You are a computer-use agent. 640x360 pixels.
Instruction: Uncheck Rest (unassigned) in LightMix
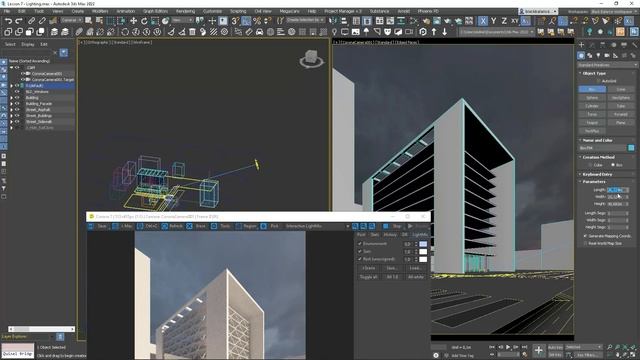click(360, 259)
